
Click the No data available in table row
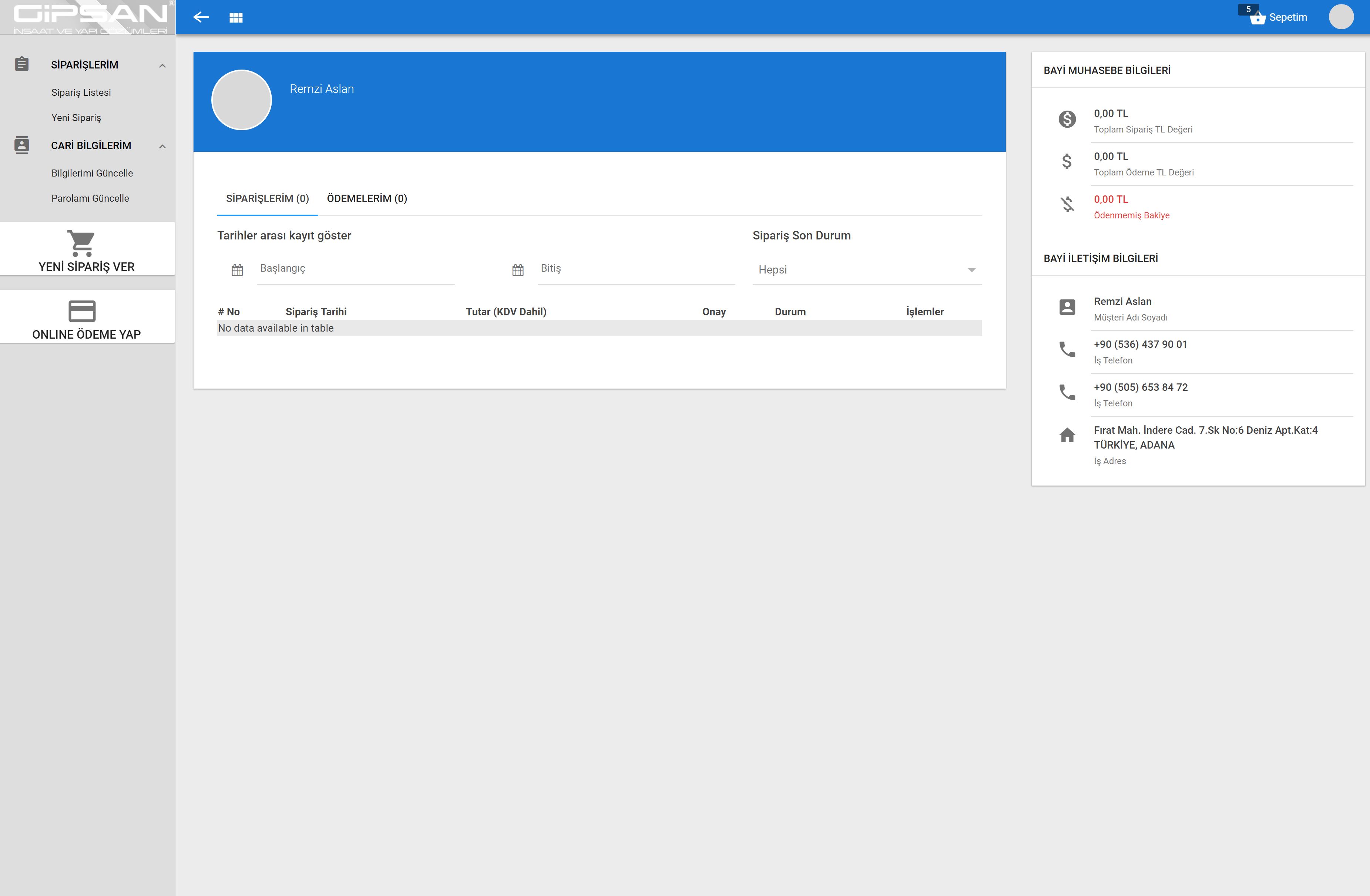(x=599, y=328)
